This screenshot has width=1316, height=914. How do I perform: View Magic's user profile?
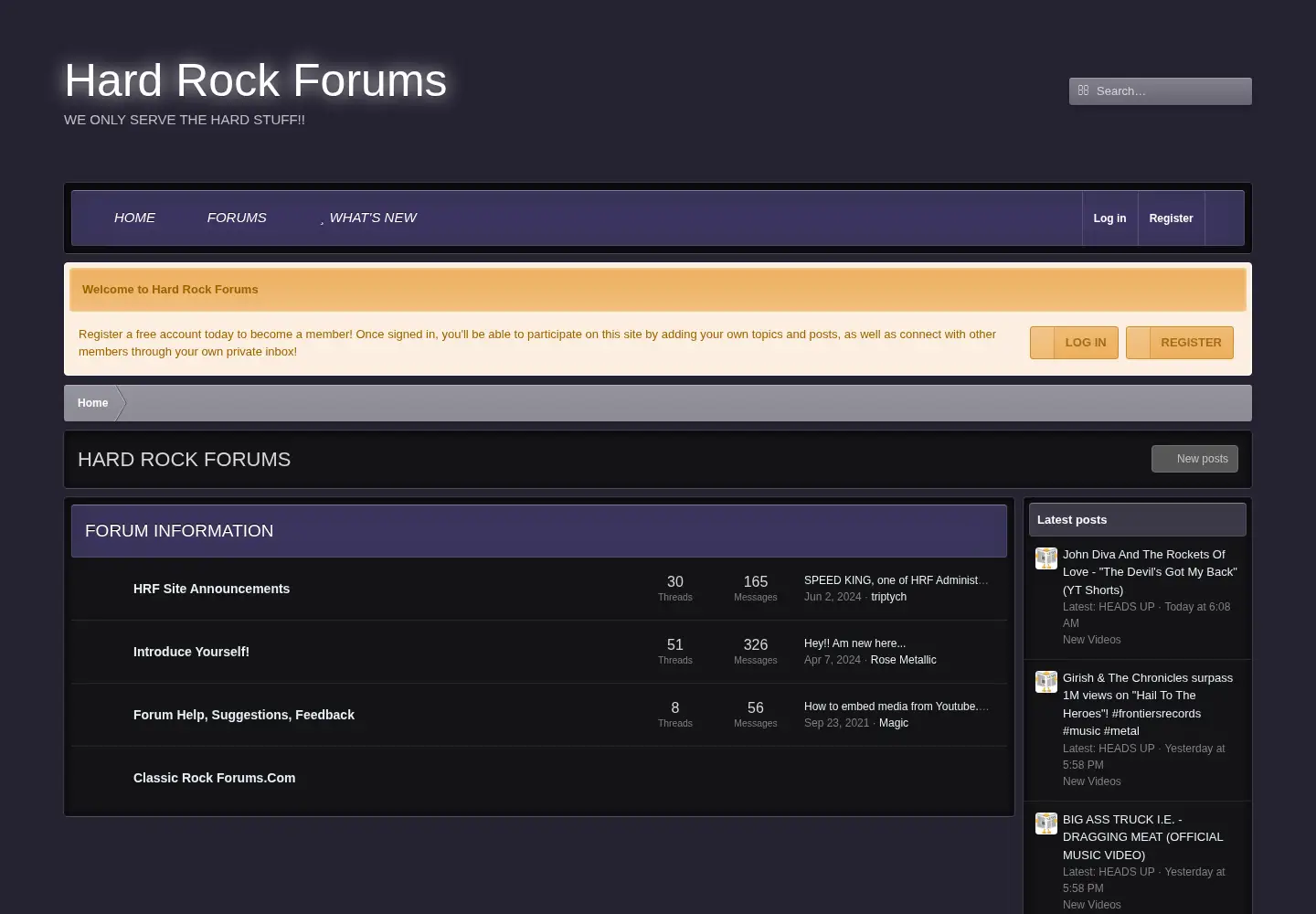894,723
